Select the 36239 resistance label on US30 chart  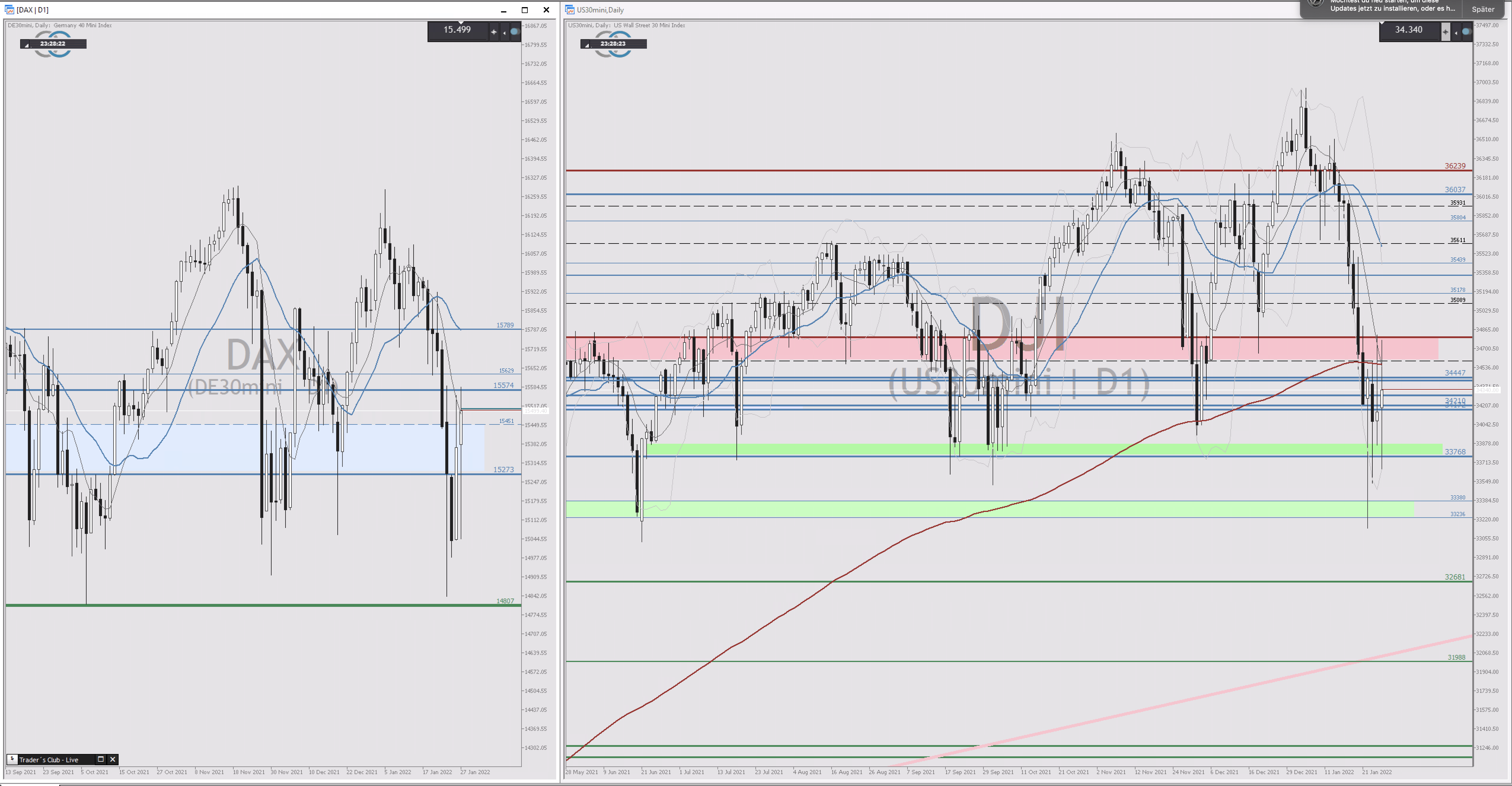pyautogui.click(x=1455, y=166)
